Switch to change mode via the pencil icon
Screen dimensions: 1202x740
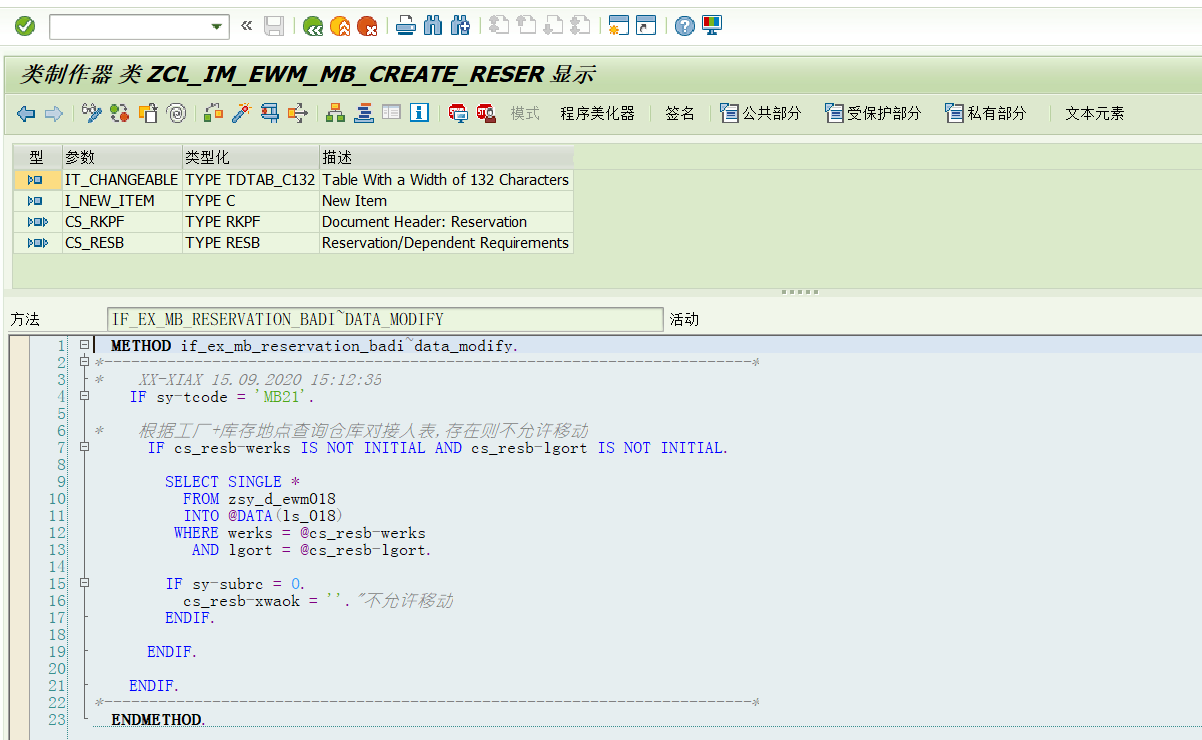point(91,114)
